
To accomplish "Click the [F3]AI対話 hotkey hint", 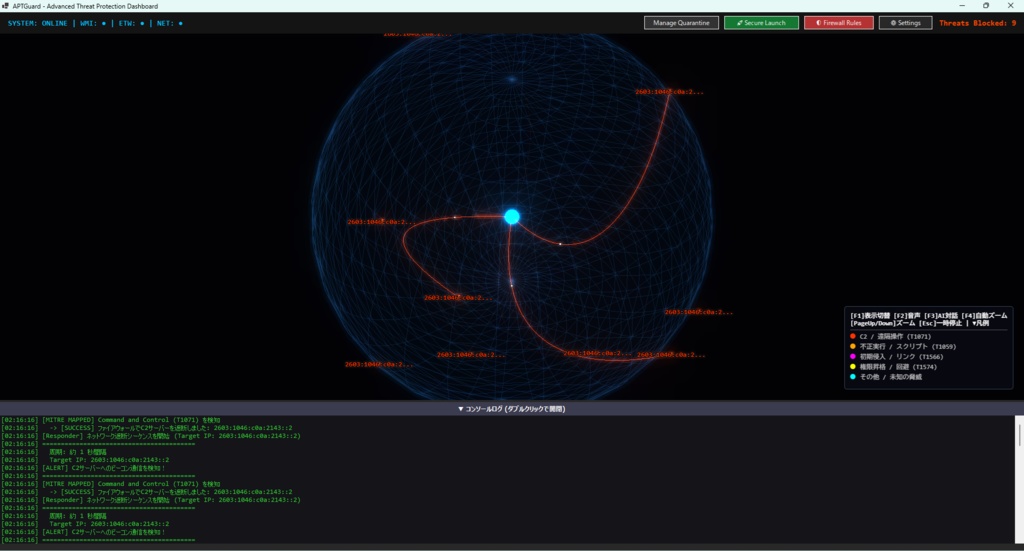I will point(940,315).
